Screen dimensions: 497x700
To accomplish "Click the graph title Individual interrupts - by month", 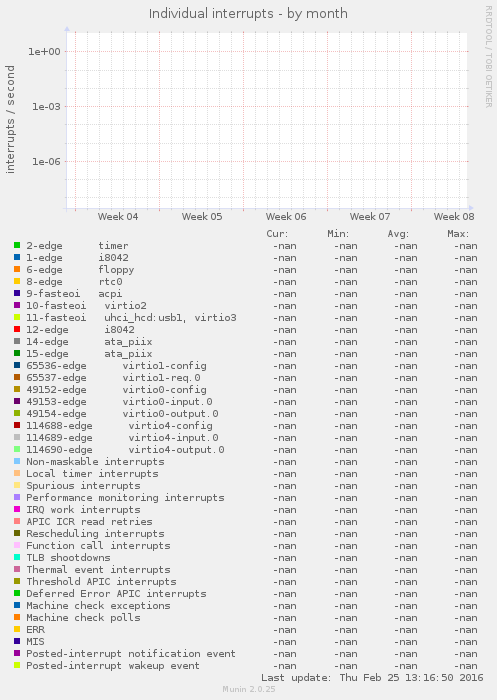I will (248, 14).
